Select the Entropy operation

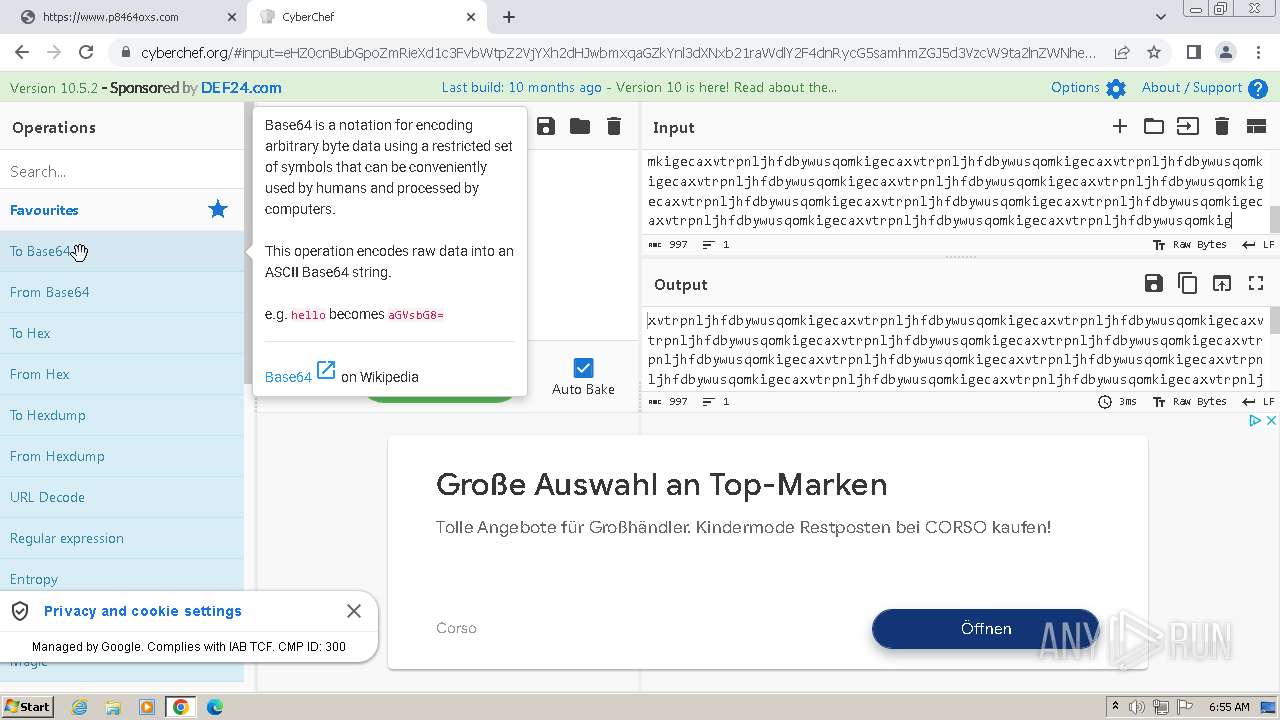click(122, 579)
